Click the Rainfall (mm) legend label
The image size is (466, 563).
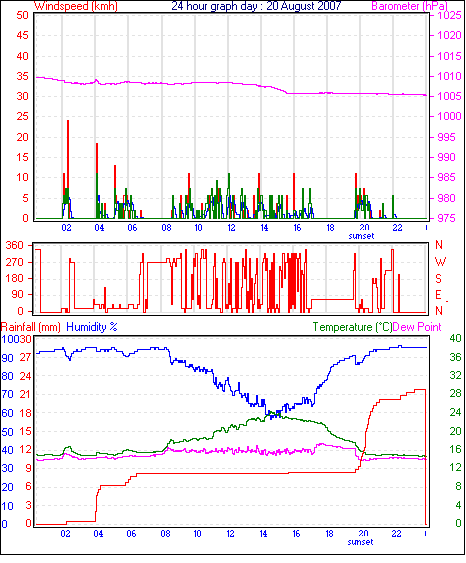click(x=31, y=327)
